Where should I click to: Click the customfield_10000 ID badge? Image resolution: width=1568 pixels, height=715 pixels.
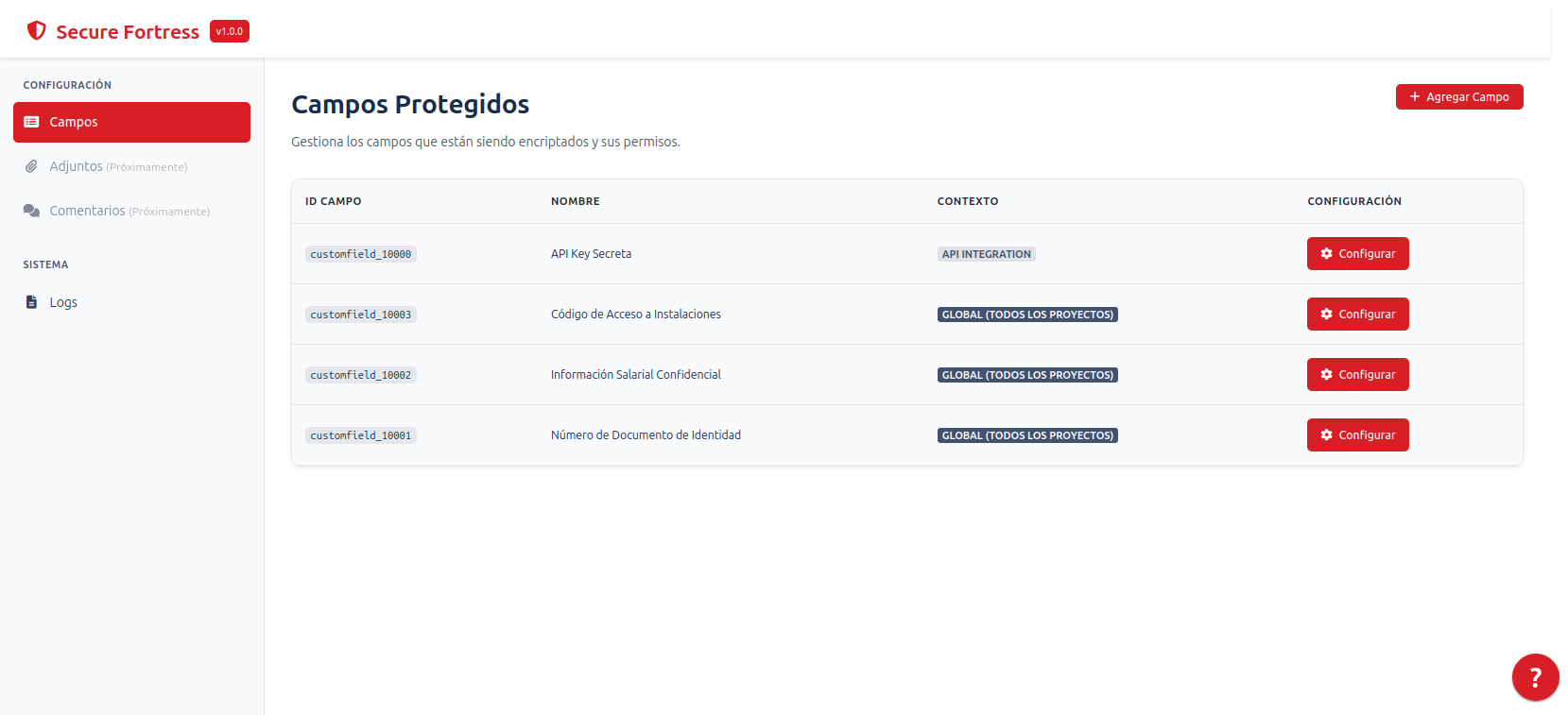point(361,254)
